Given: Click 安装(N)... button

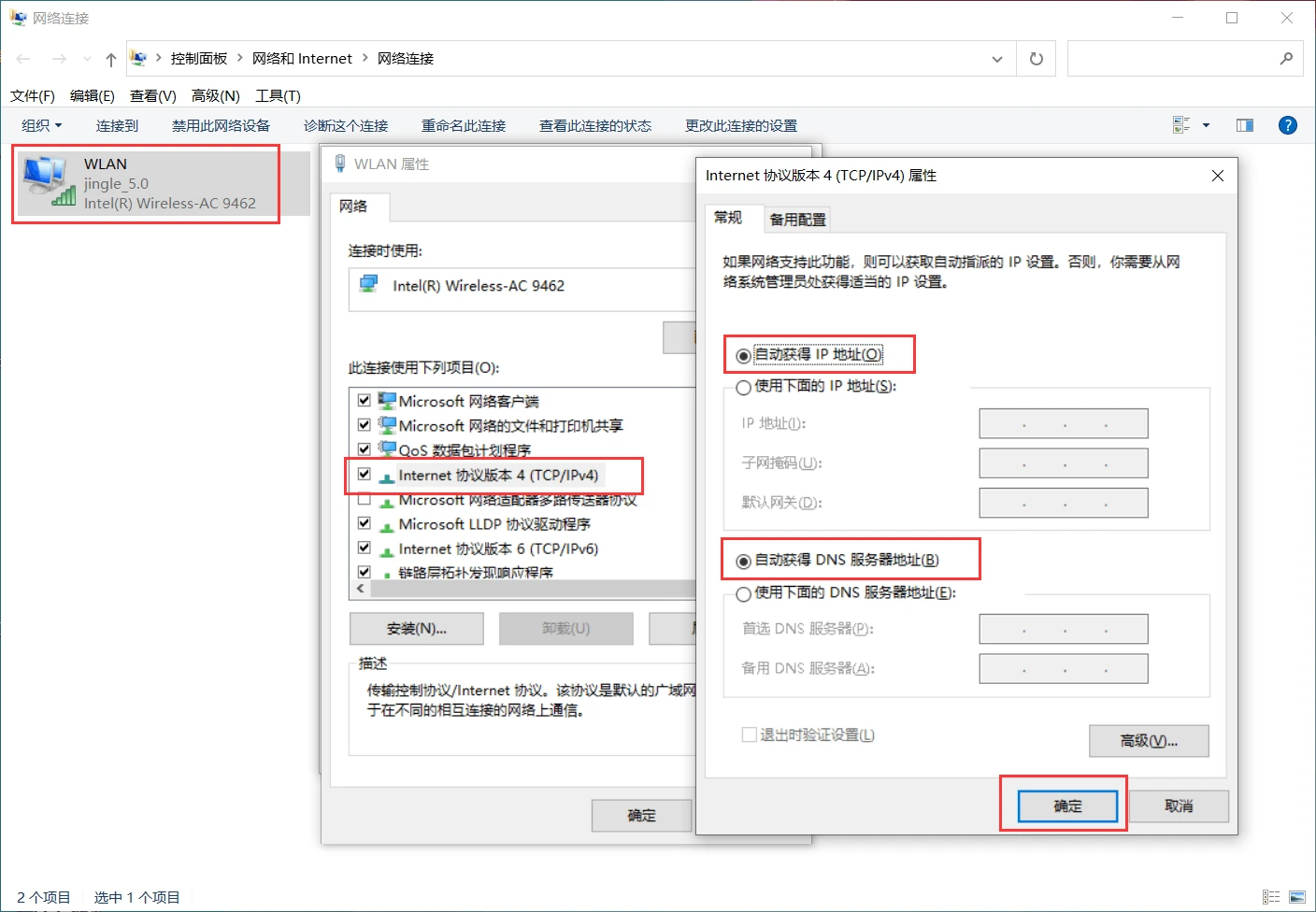Looking at the screenshot, I should point(417,629).
